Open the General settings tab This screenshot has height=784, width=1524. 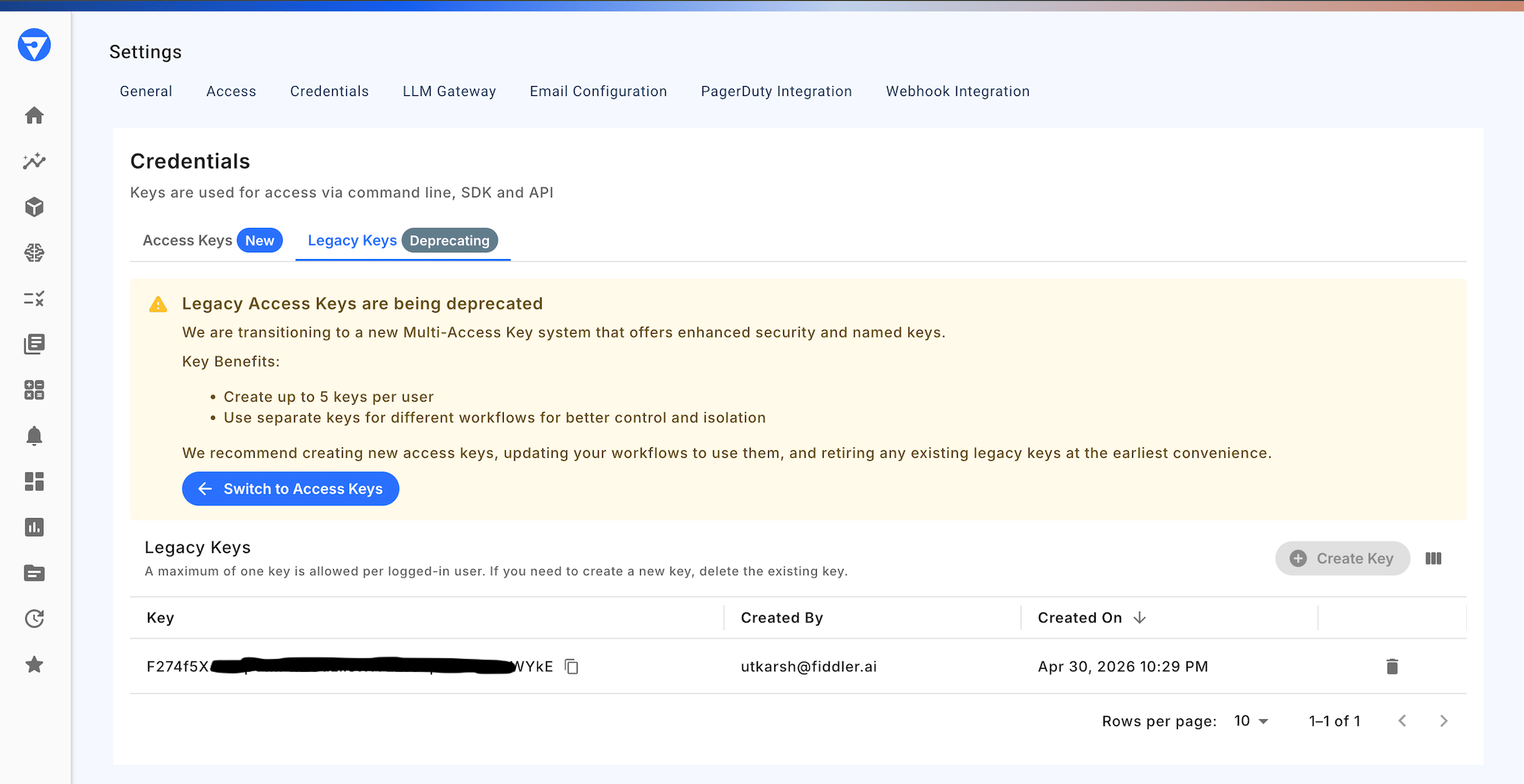click(x=146, y=91)
